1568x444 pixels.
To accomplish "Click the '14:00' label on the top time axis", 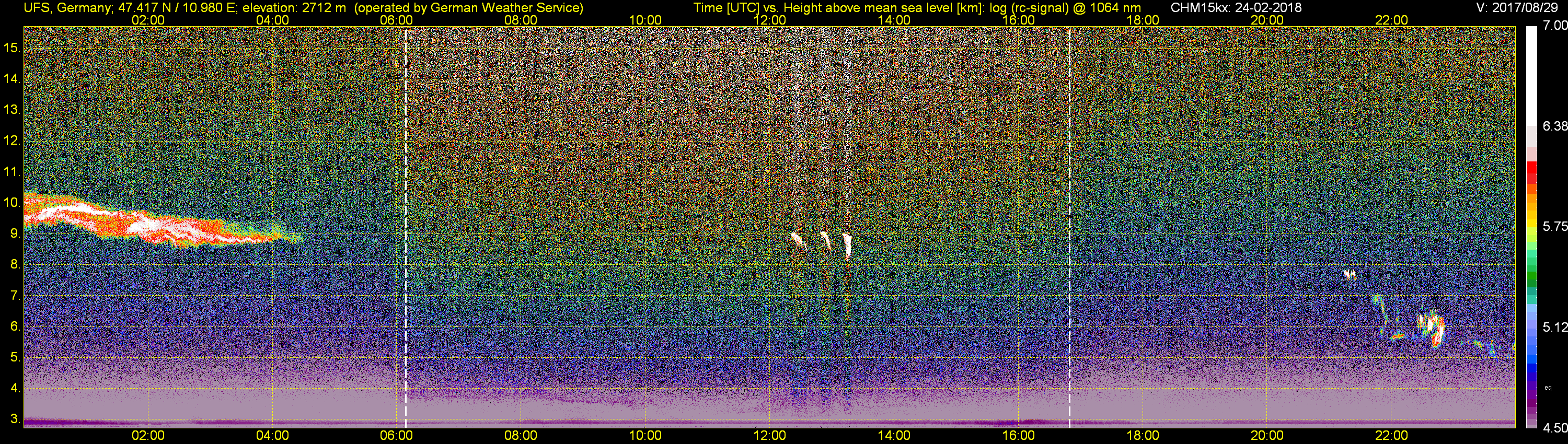I will click(x=894, y=20).
